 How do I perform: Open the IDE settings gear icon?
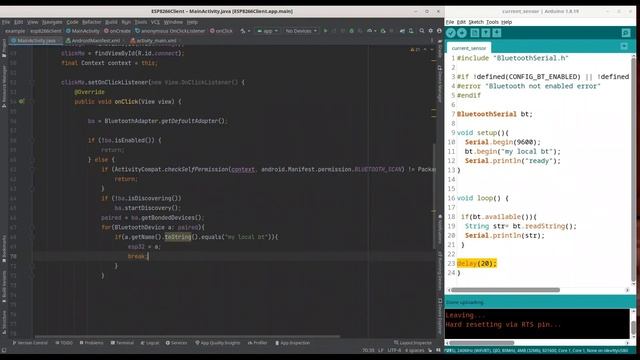pyautogui.click(x=430, y=31)
